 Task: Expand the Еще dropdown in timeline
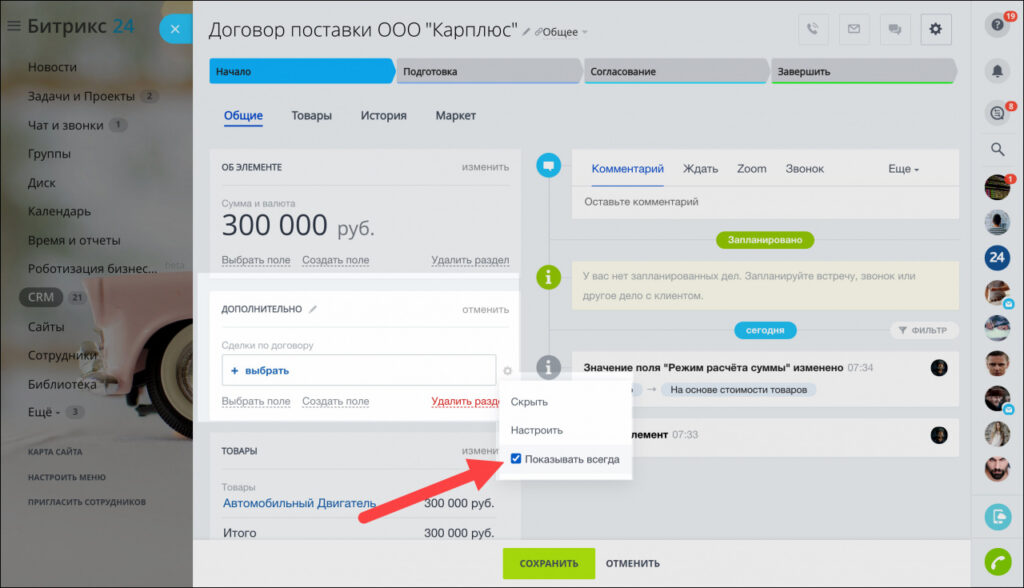tap(903, 169)
